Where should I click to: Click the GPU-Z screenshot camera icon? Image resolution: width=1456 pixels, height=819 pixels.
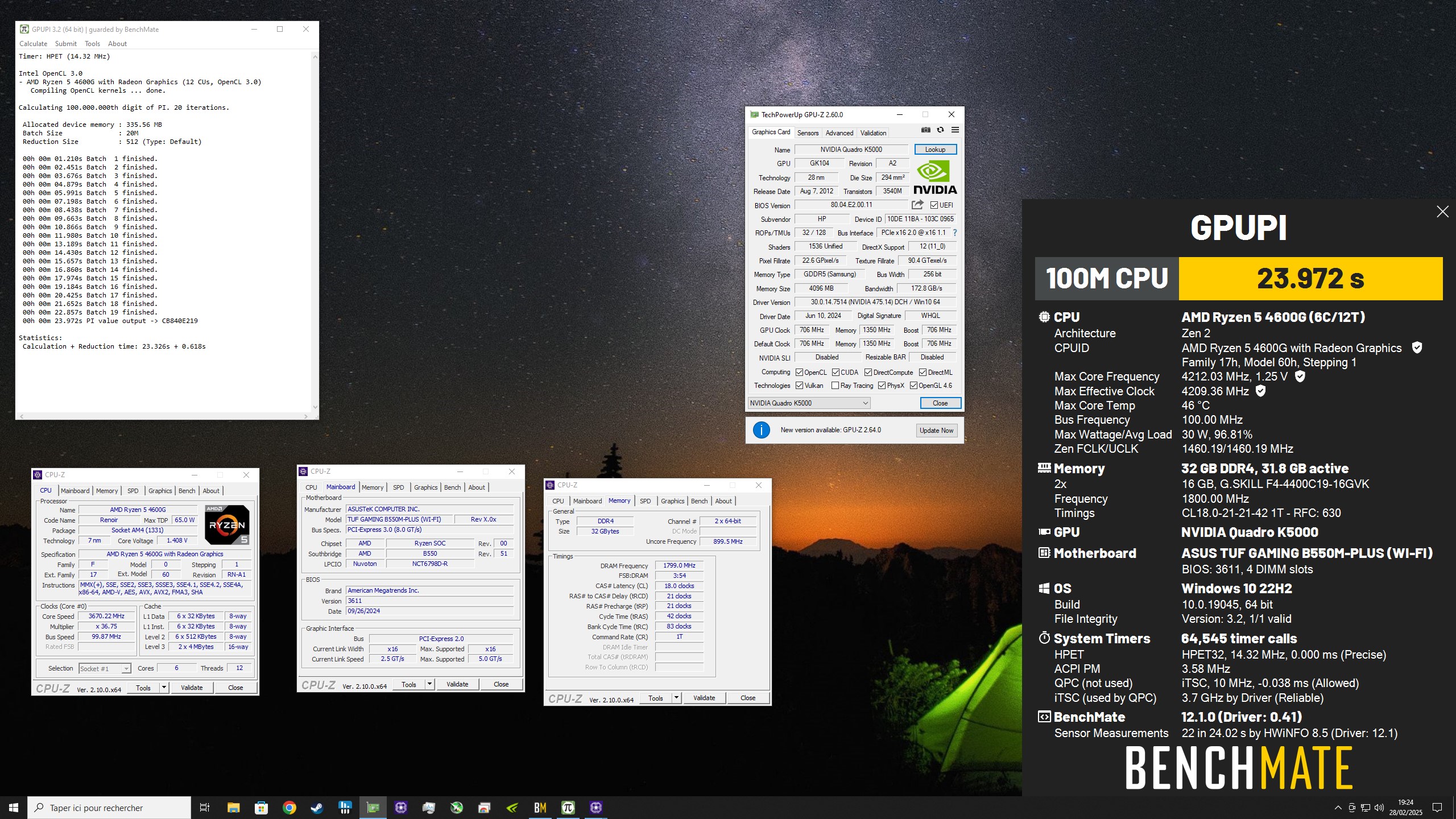coord(926,130)
